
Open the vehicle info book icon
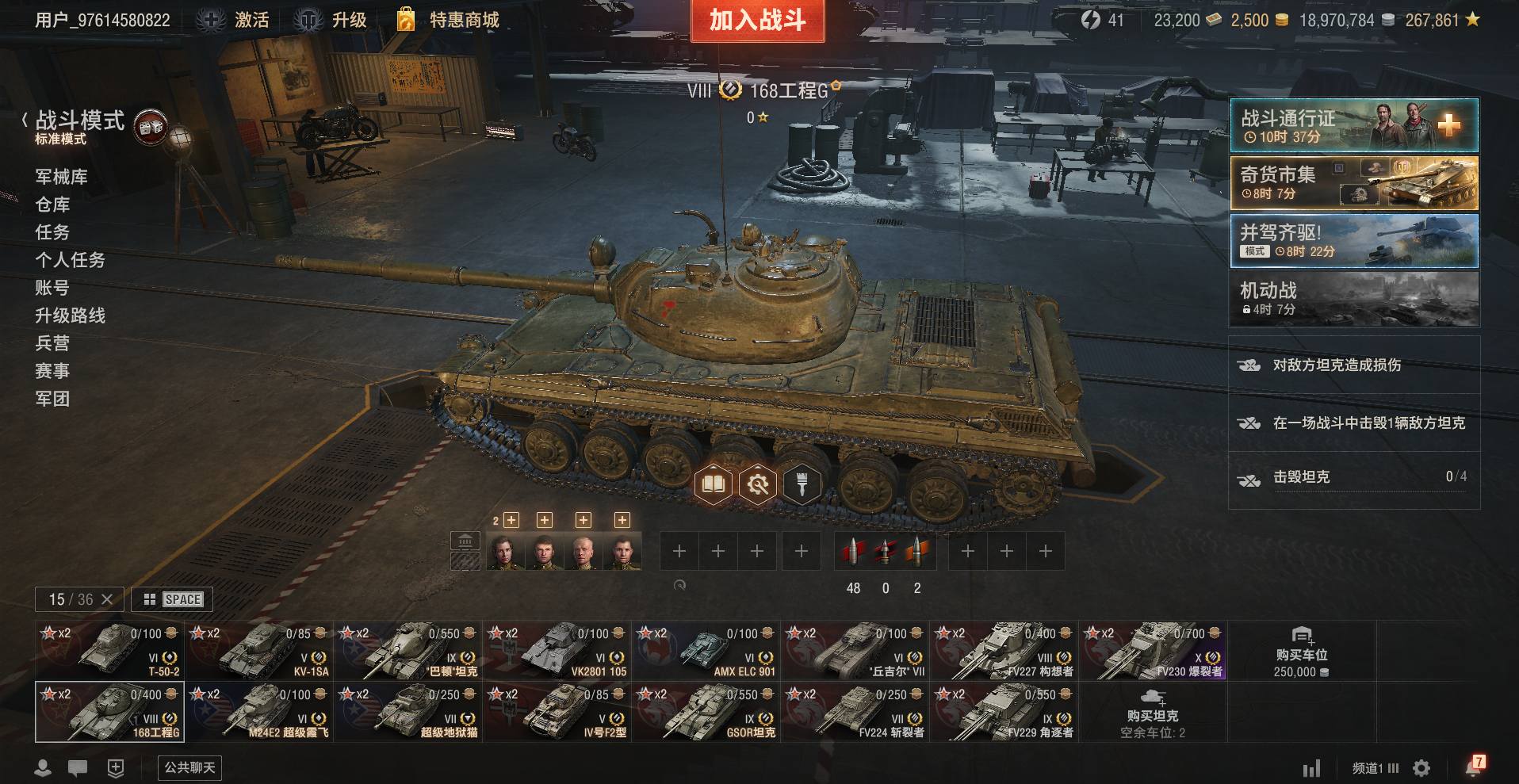pos(713,484)
